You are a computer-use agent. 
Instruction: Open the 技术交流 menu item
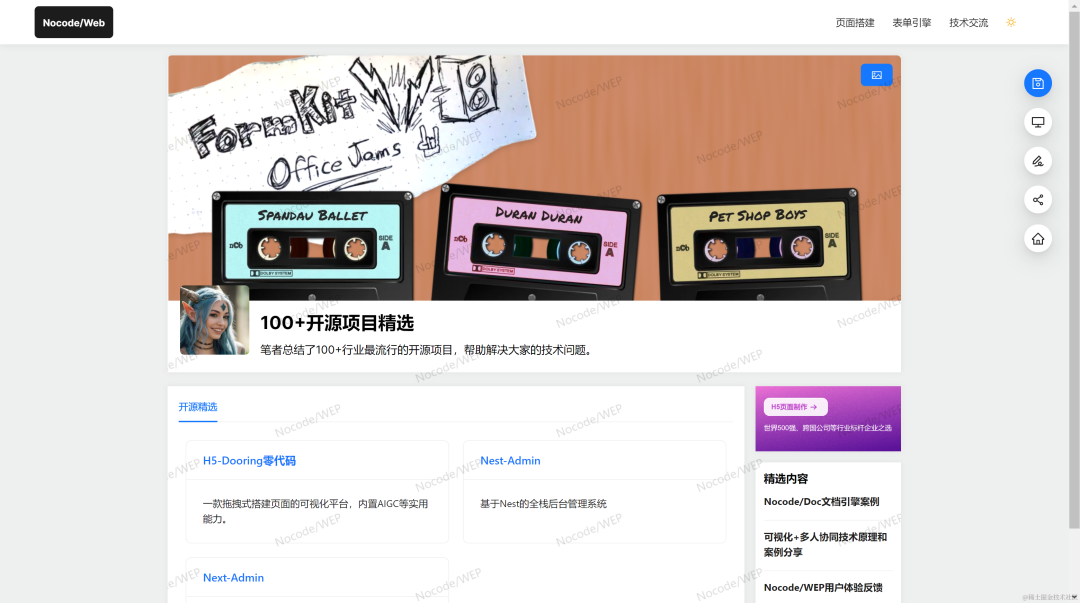click(x=968, y=23)
